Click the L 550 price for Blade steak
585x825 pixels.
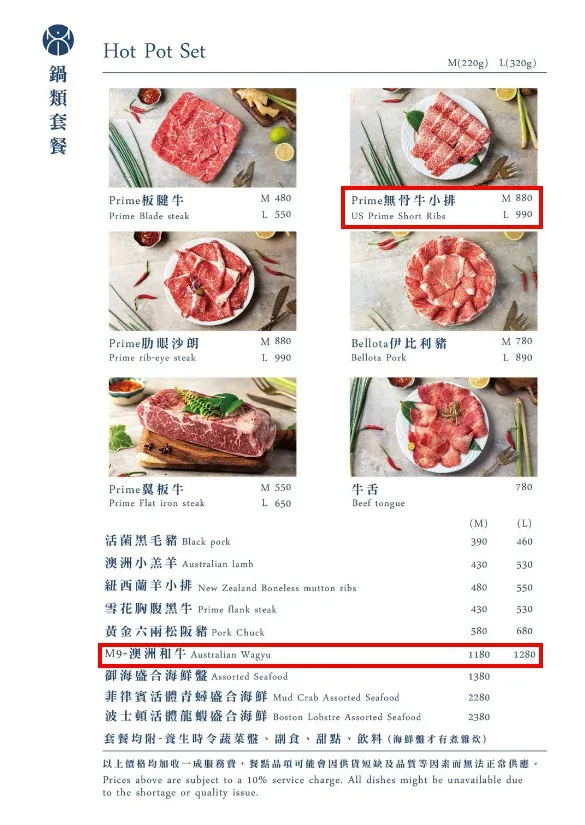(276, 215)
